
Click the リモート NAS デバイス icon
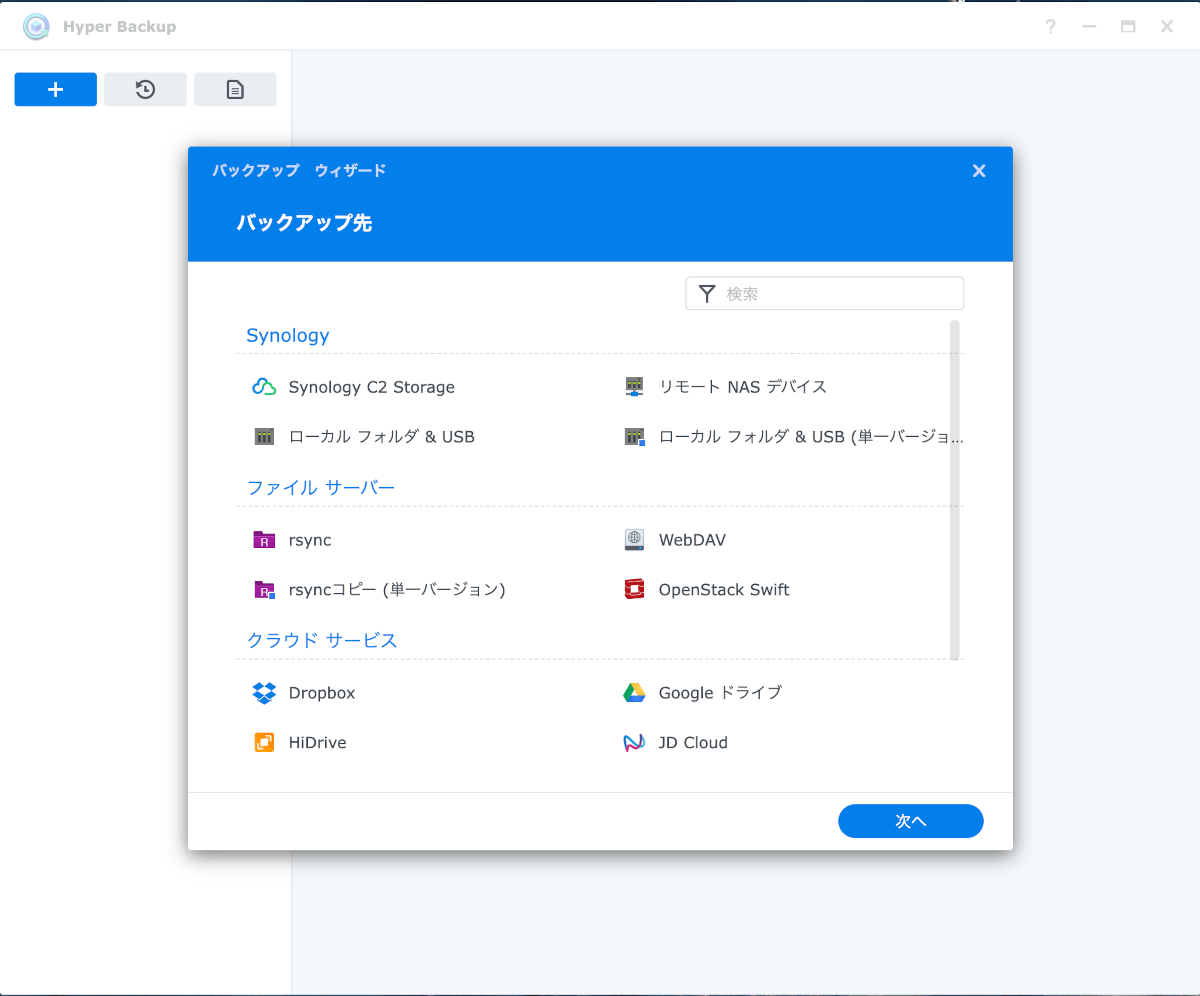tap(634, 387)
